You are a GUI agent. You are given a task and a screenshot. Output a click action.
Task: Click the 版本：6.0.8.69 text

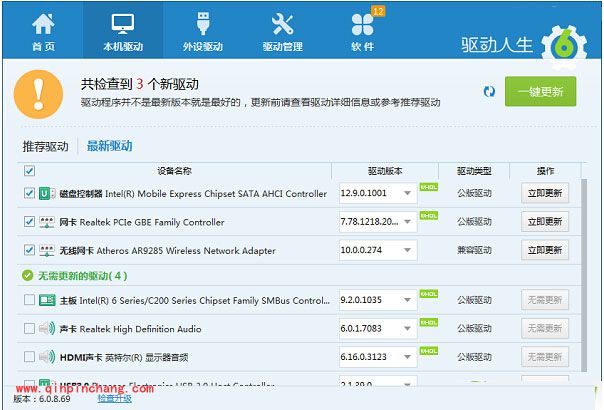click(42, 399)
